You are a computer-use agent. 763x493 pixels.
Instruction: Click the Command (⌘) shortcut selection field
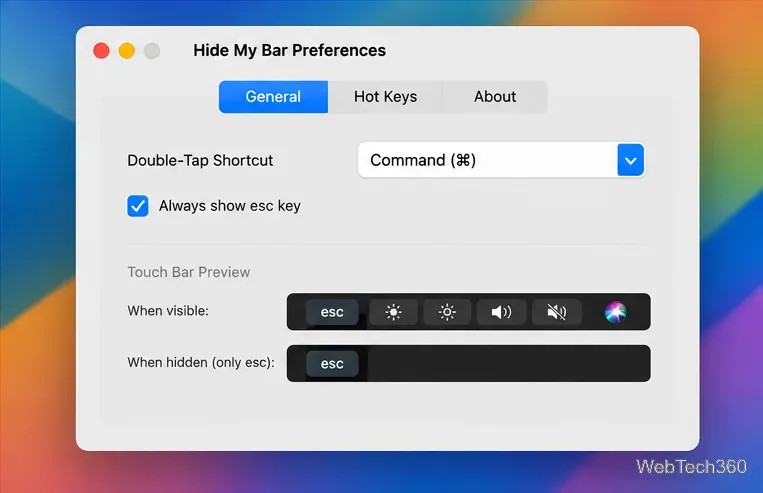(501, 160)
